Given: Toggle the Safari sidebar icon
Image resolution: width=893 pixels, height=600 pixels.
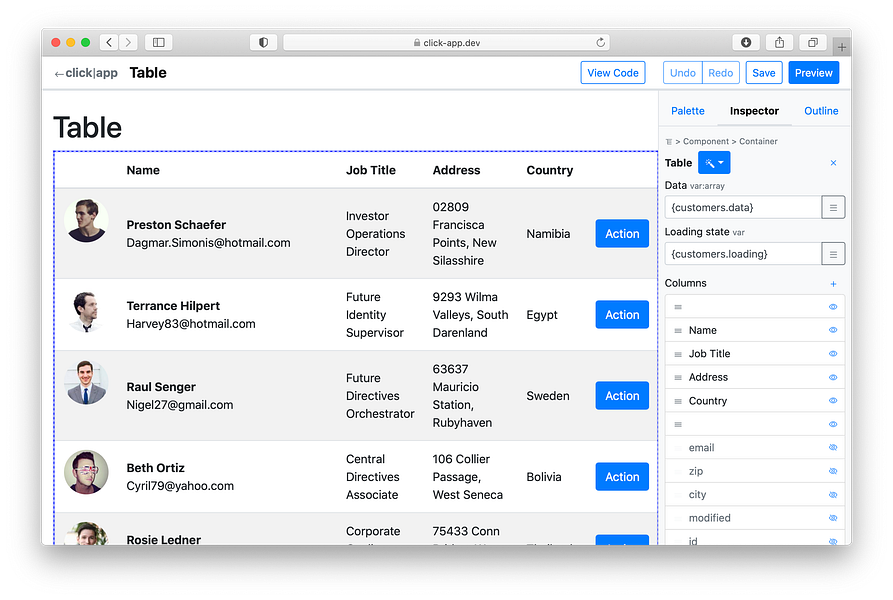Looking at the screenshot, I should (159, 42).
